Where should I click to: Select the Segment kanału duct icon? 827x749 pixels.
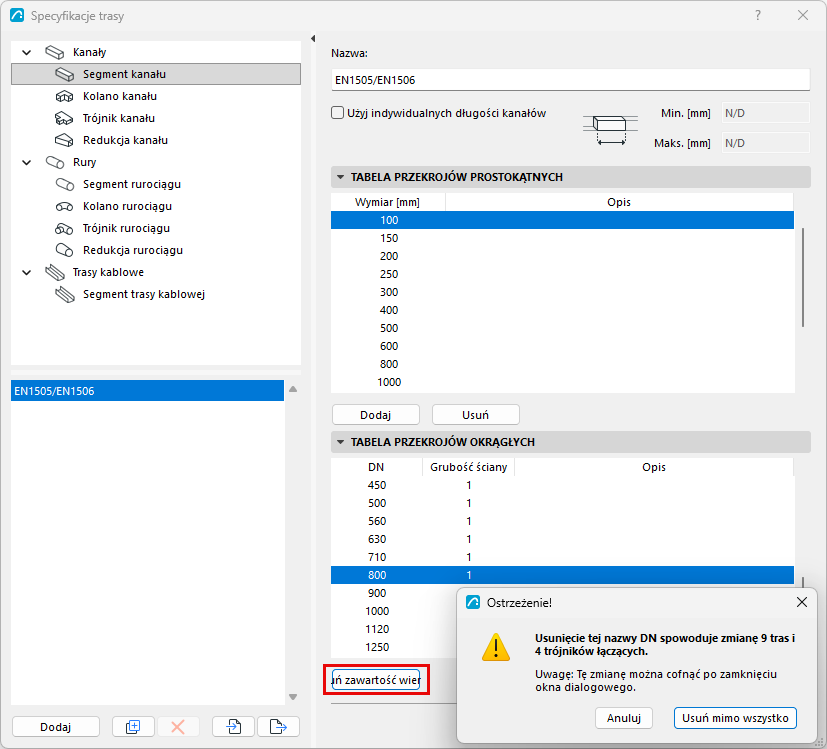click(x=64, y=74)
